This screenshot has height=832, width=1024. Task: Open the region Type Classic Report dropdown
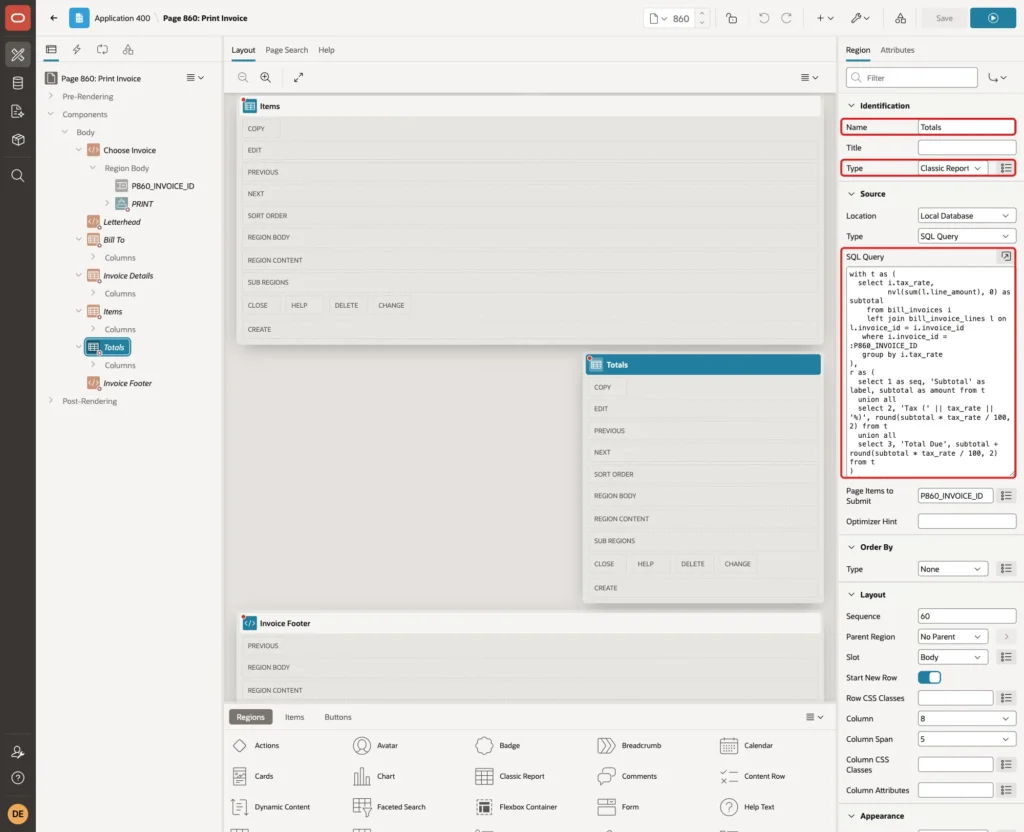coord(952,168)
